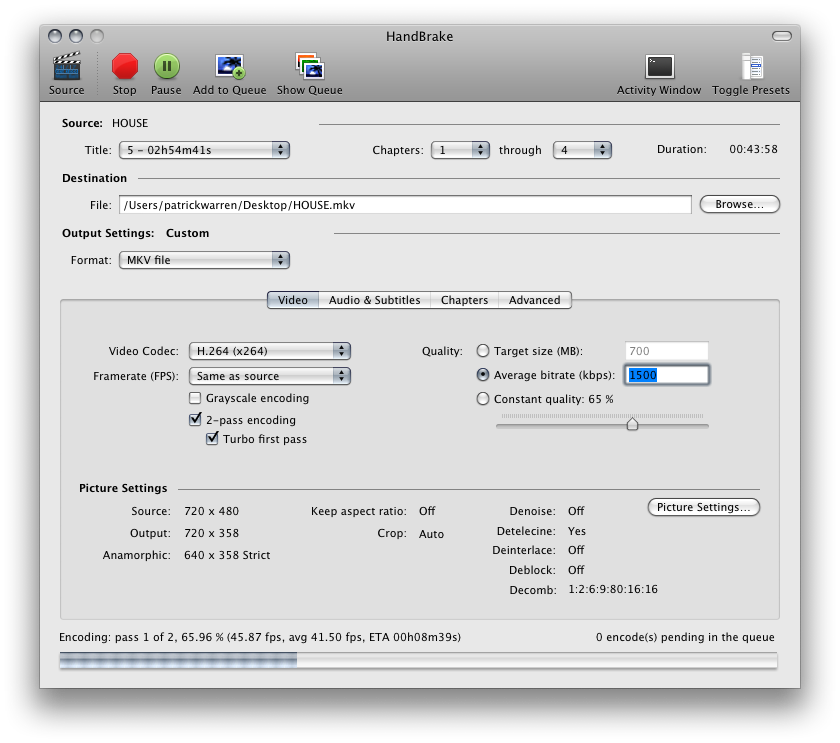This screenshot has width=840, height=743.
Task: Switch to the Advanced tab
Action: [535, 300]
